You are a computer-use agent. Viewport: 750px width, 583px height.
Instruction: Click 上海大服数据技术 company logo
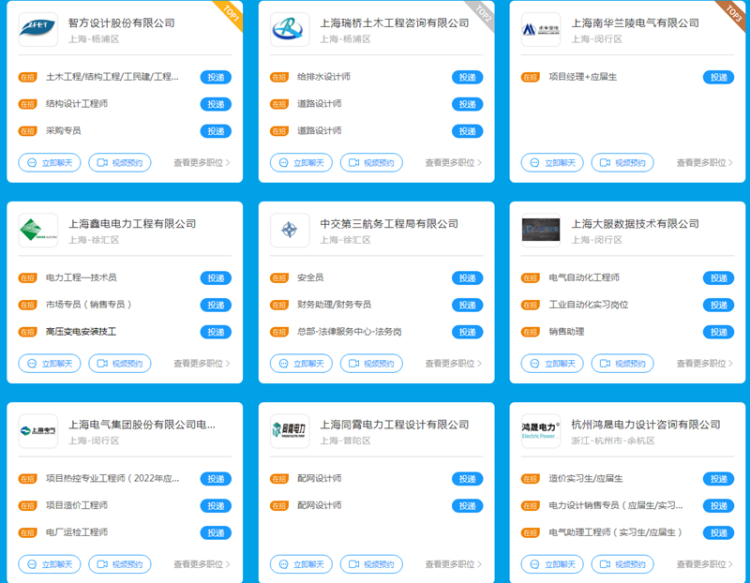[541, 231]
